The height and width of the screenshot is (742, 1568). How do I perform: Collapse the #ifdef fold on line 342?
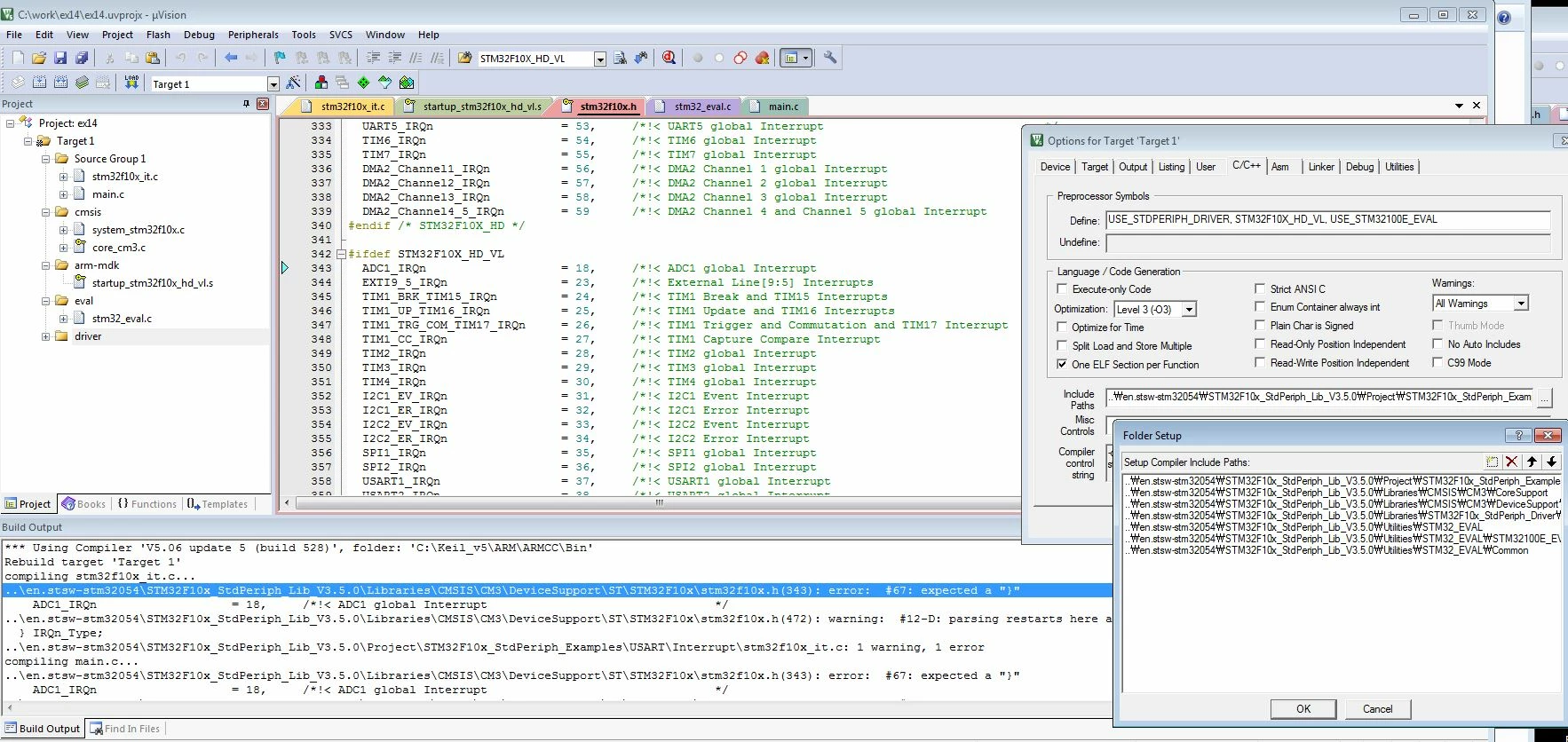point(341,254)
